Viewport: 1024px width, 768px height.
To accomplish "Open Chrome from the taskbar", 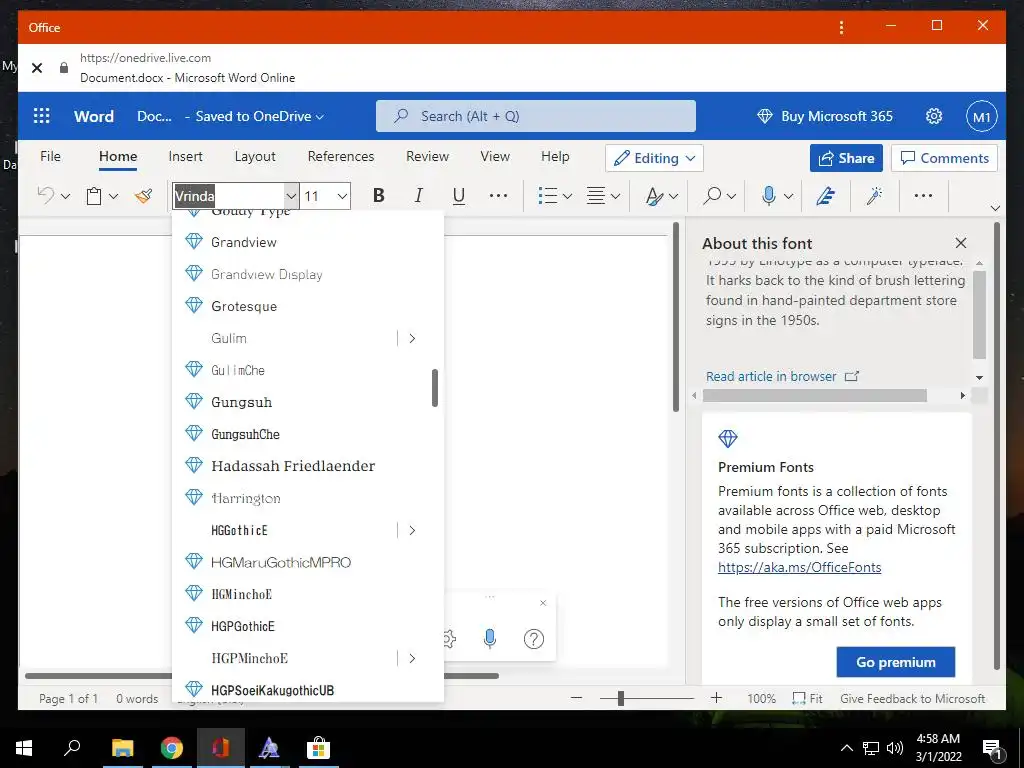I will coord(172,748).
